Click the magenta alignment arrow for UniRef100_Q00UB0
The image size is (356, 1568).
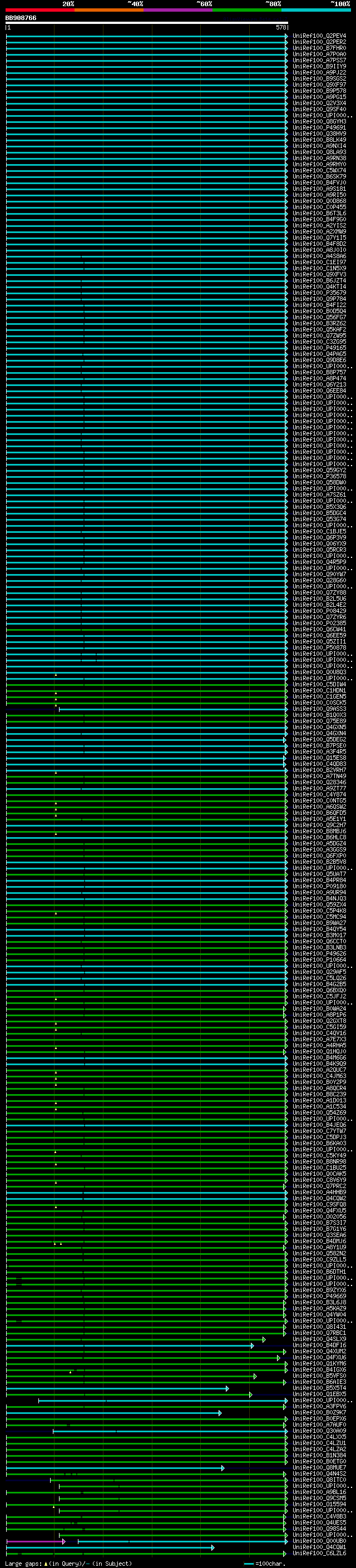click(63, 1541)
